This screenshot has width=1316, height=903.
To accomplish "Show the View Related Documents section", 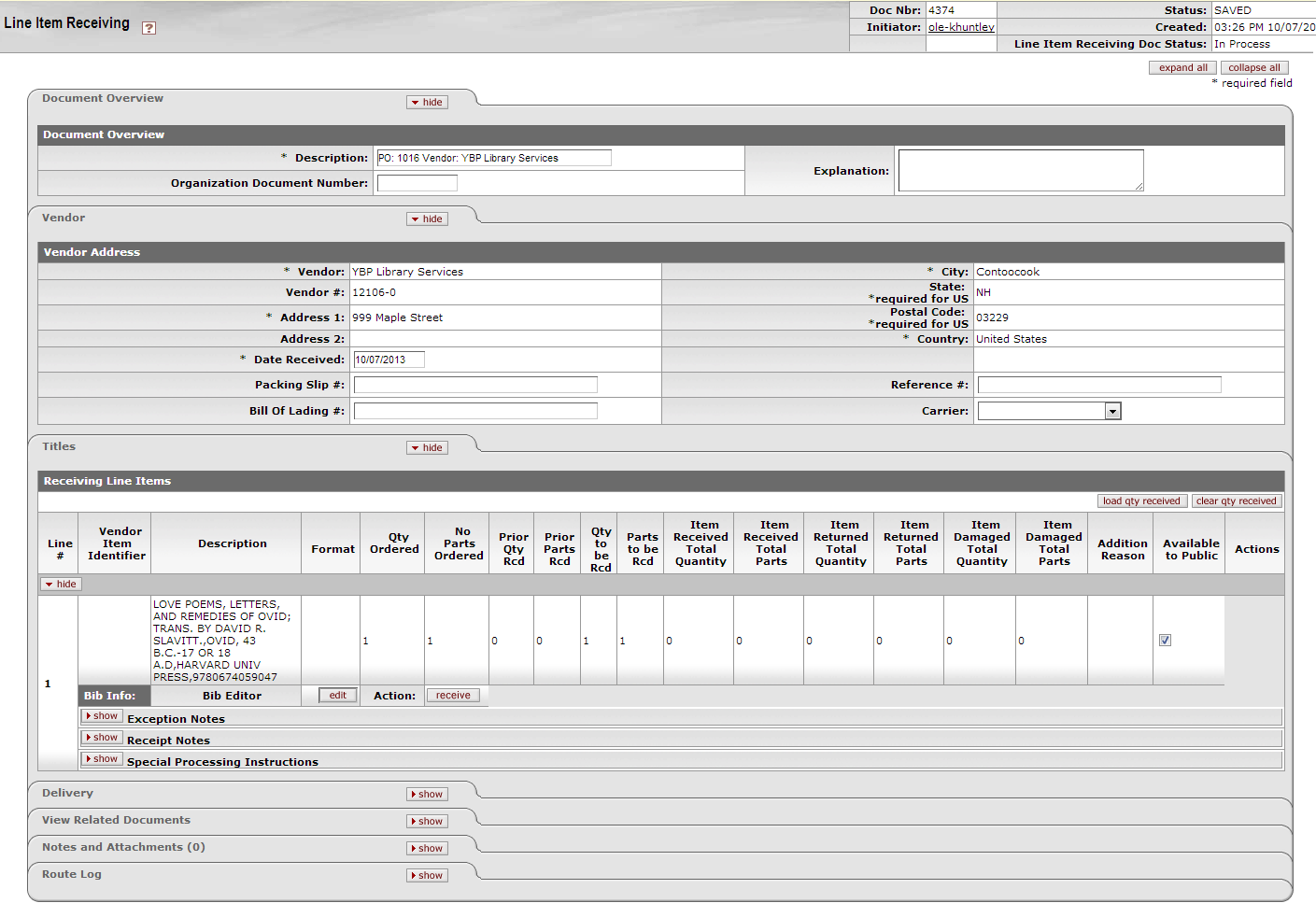I will tap(427, 822).
